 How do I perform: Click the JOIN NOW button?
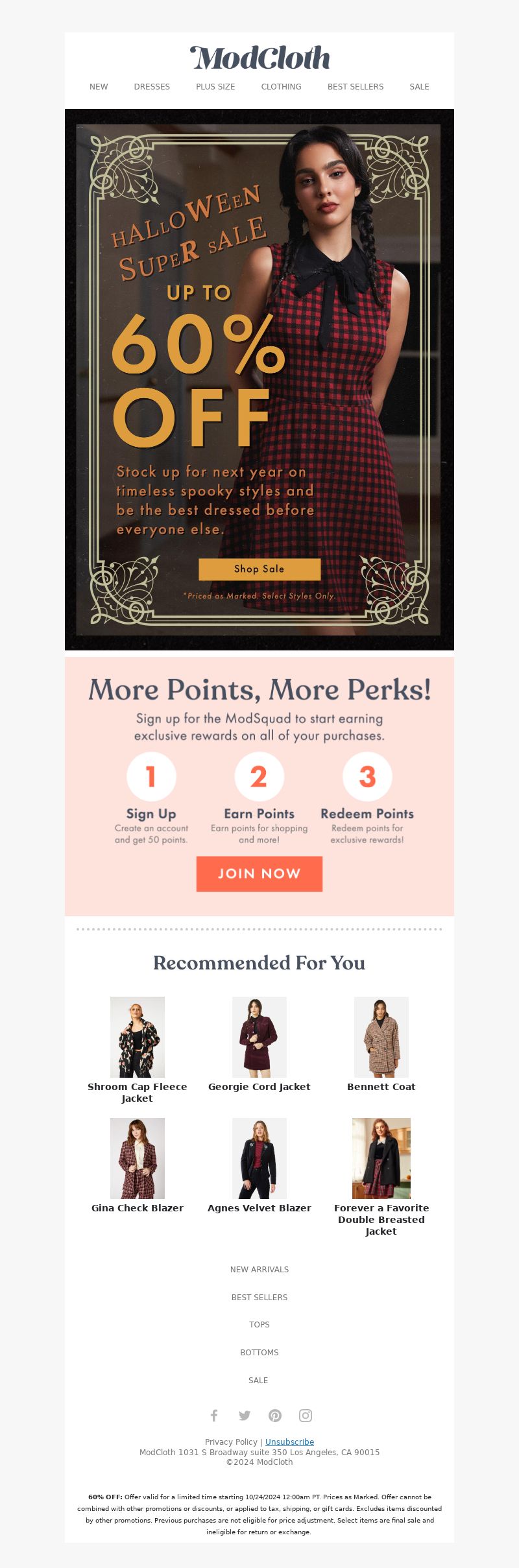pos(259,873)
